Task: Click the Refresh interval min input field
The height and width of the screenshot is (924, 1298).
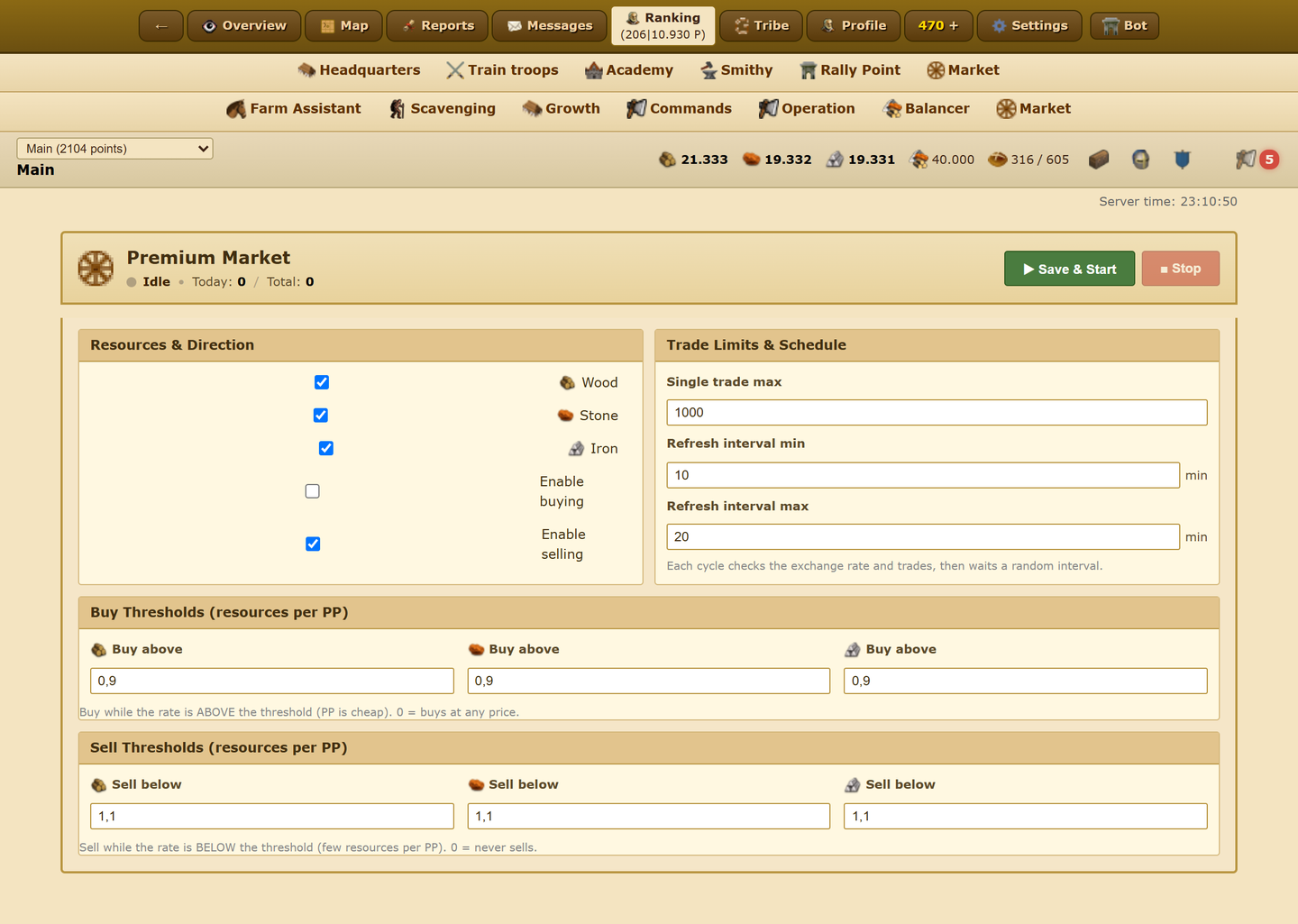Action: coord(923,475)
